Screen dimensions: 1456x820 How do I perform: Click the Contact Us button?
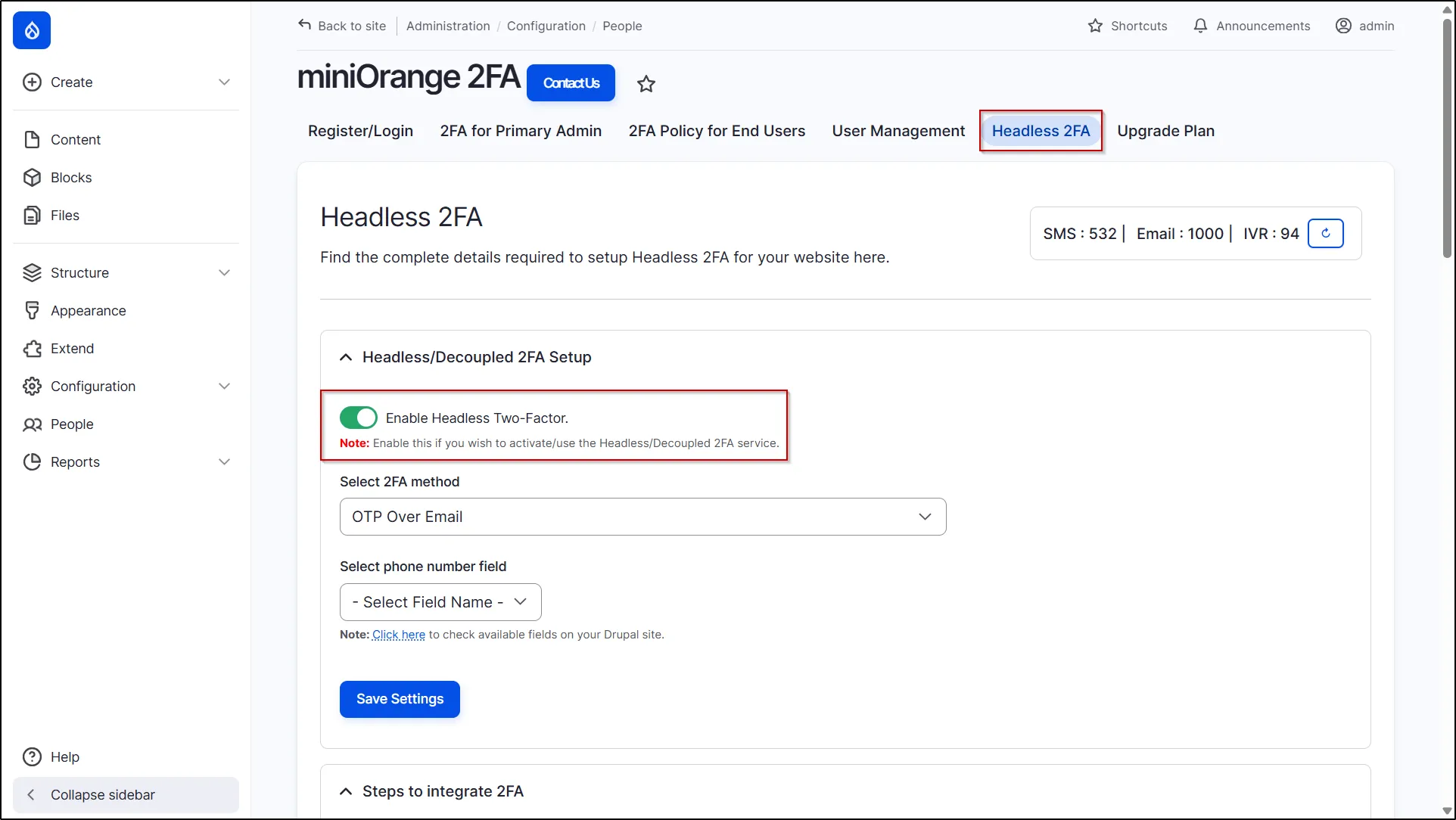571,82
